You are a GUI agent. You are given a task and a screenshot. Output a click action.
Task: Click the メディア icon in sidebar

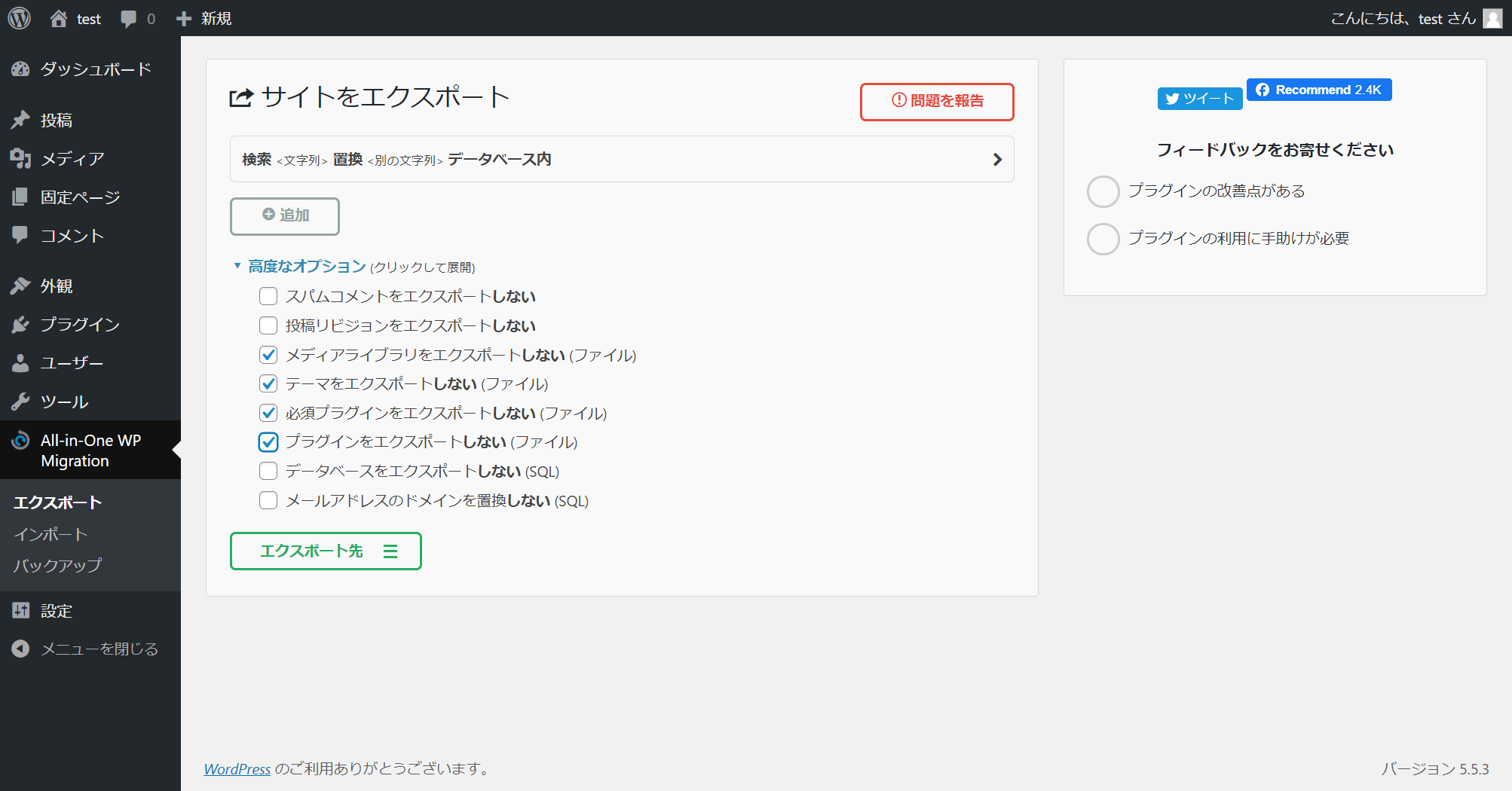click(20, 158)
